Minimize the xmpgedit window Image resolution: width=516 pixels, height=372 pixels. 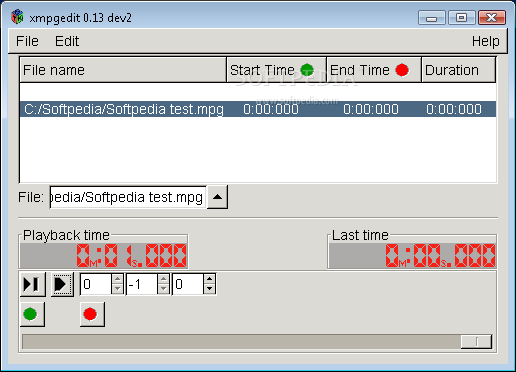click(x=432, y=17)
